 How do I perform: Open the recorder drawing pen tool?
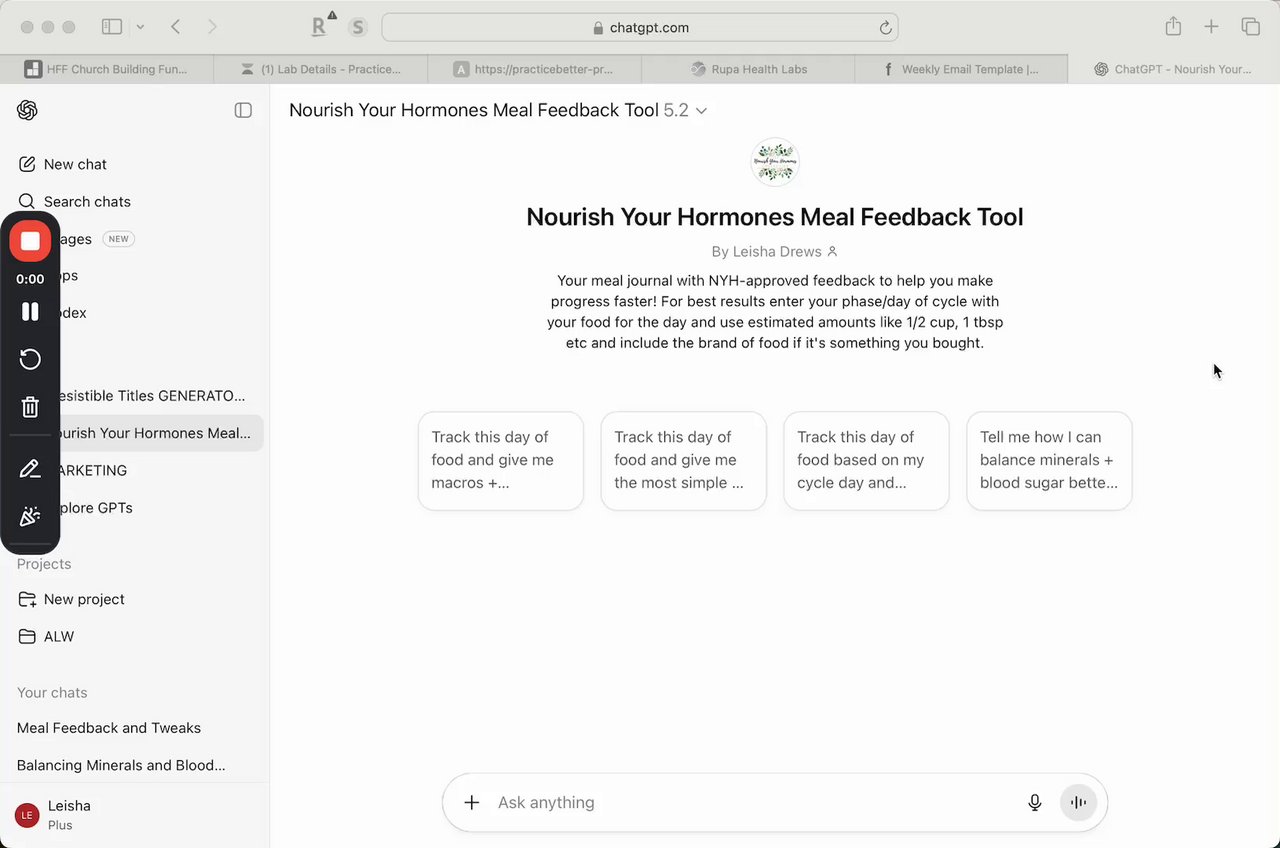click(30, 469)
